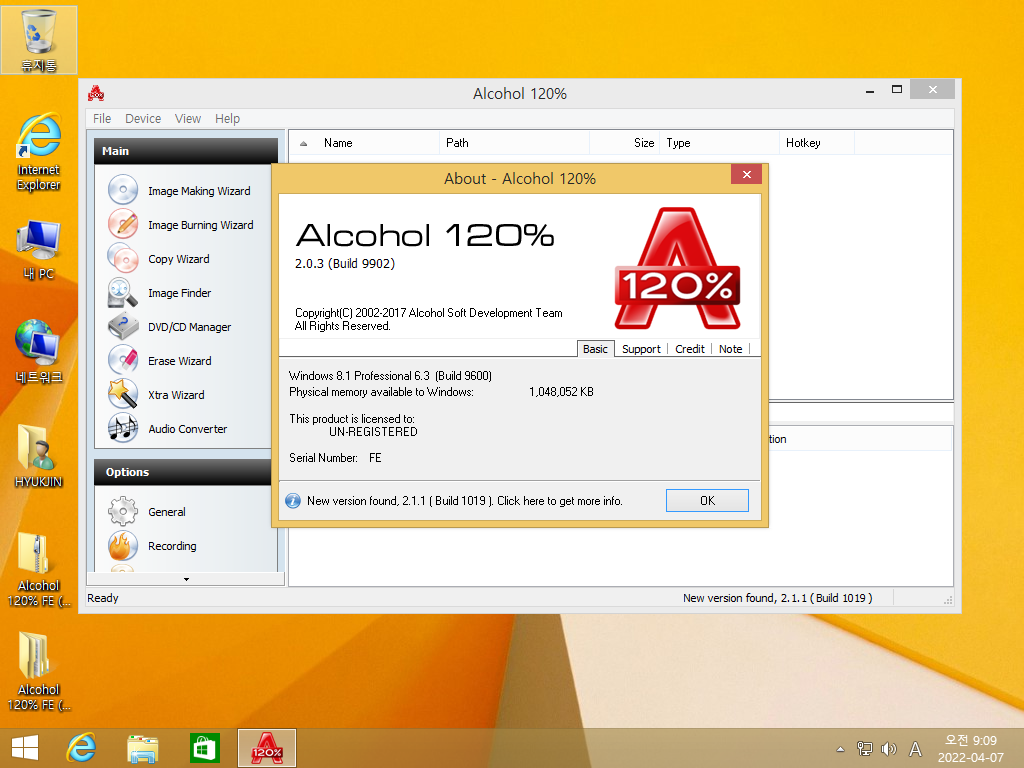Screen dimensions: 1024x768
Task: Select the HYUKJIN user folder icon
Action: [39, 456]
